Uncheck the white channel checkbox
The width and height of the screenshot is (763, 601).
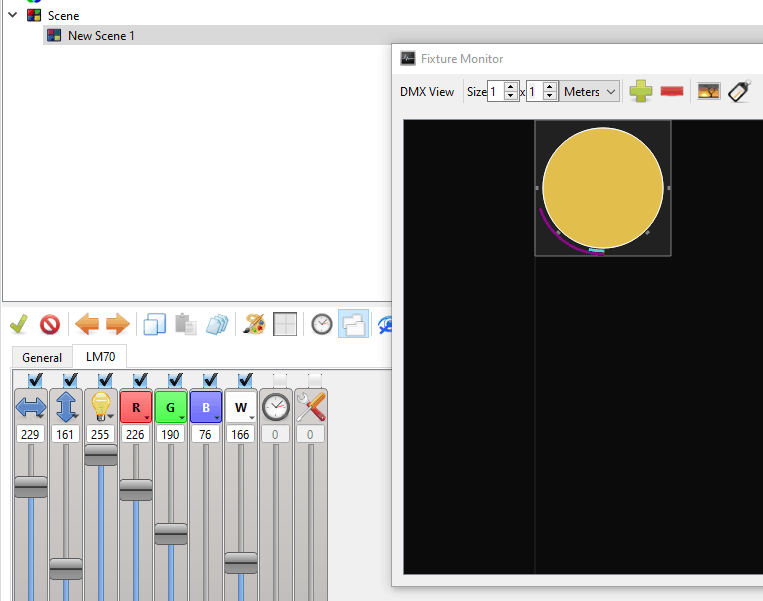pyautogui.click(x=245, y=380)
